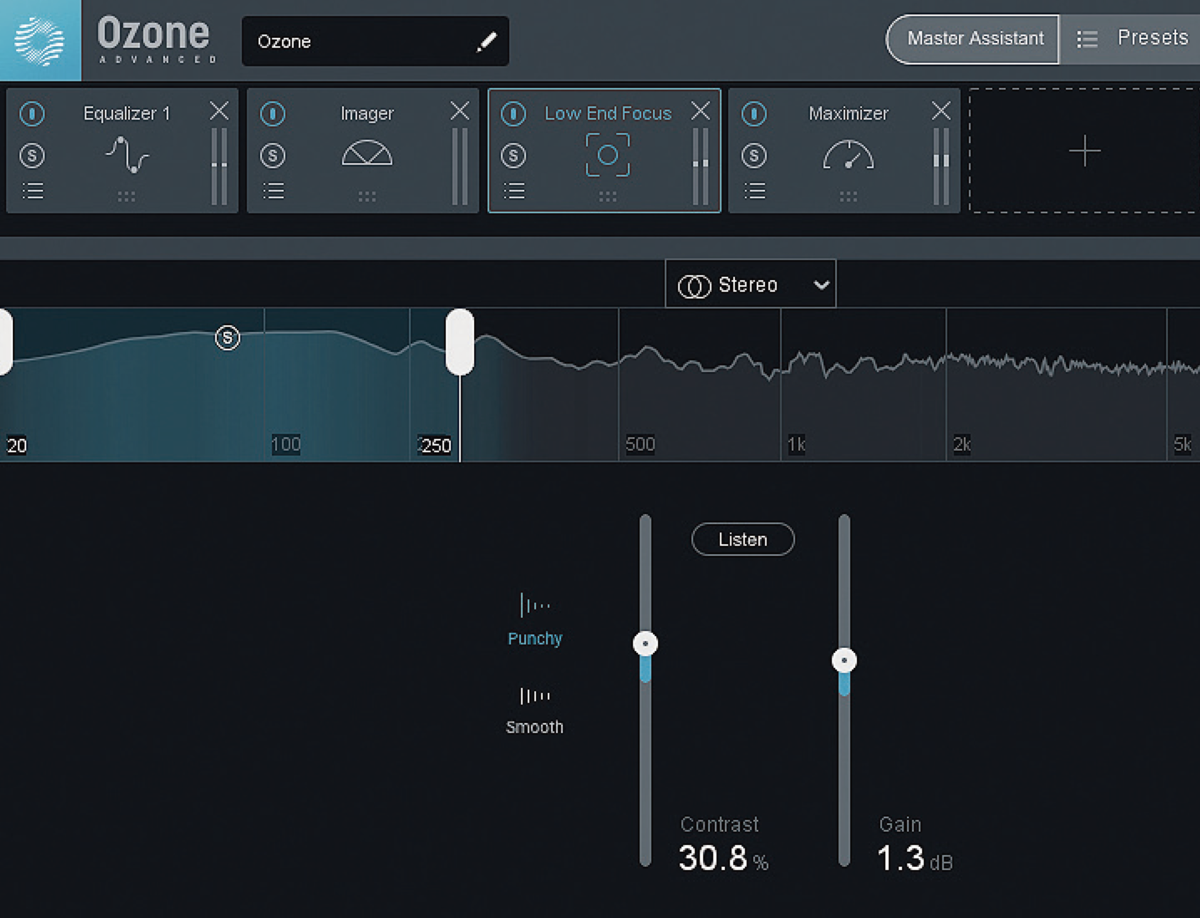Solo the Low End Focus module

click(514, 155)
